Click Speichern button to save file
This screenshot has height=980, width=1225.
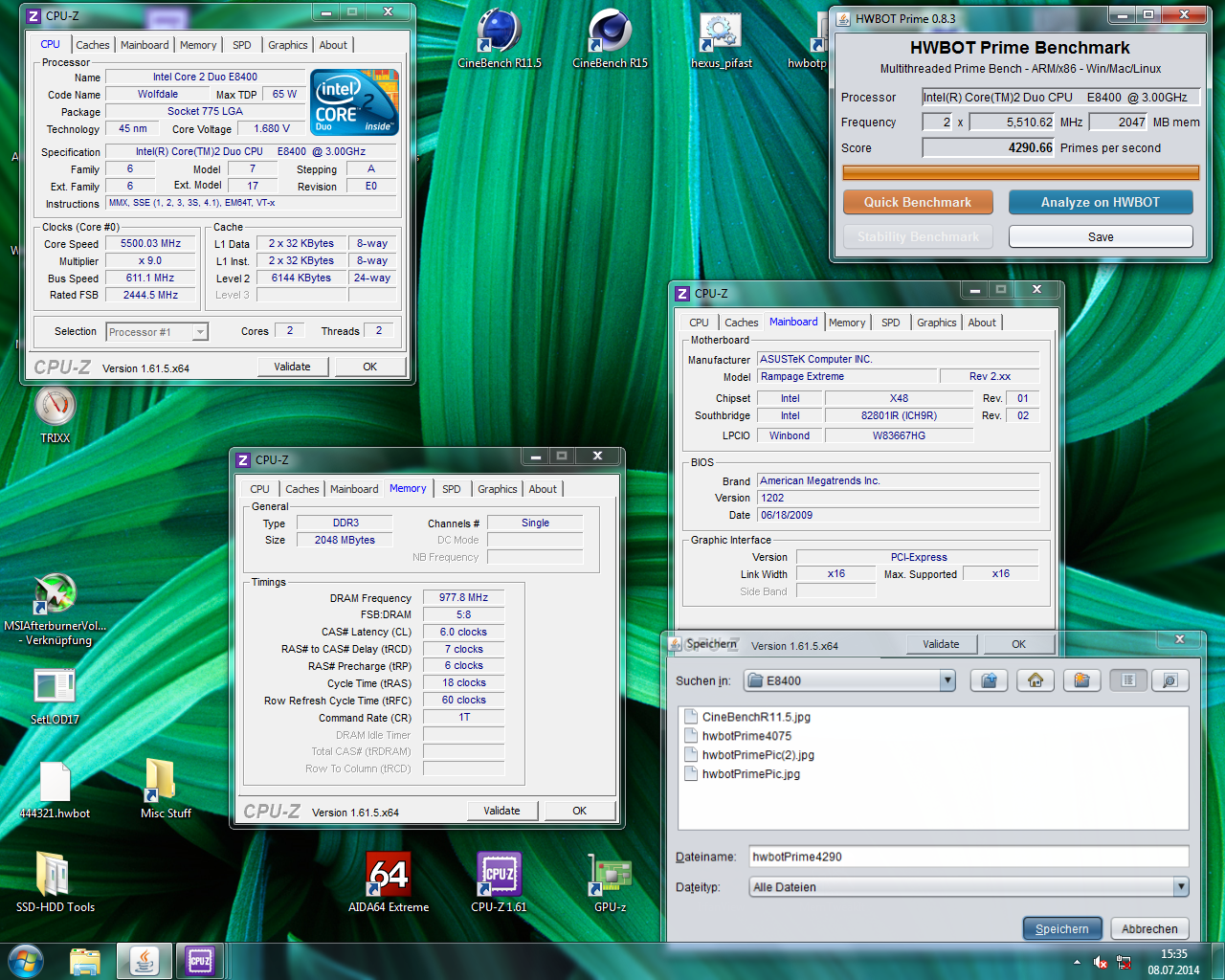1062,928
